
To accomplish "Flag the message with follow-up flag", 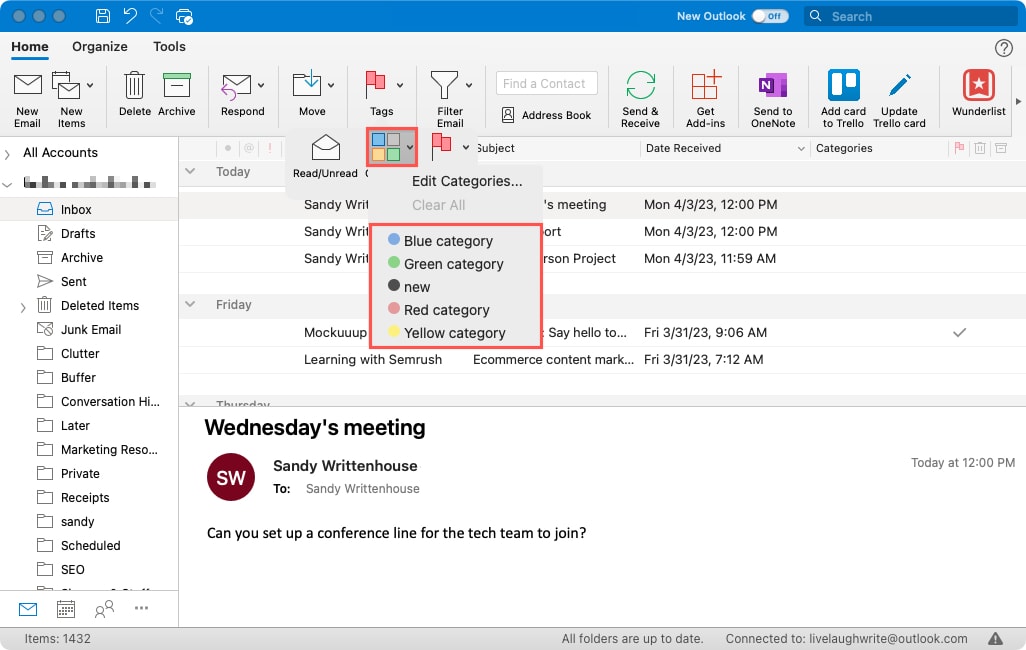I will [443, 145].
